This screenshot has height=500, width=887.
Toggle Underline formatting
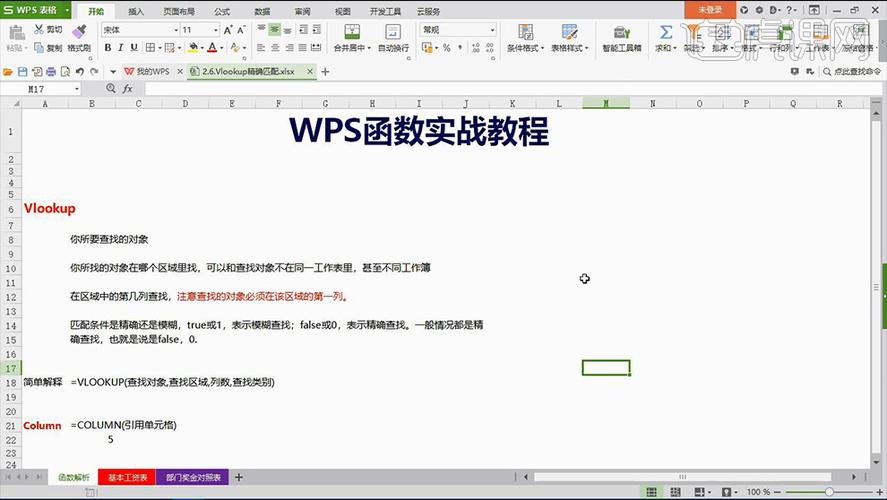click(x=134, y=48)
